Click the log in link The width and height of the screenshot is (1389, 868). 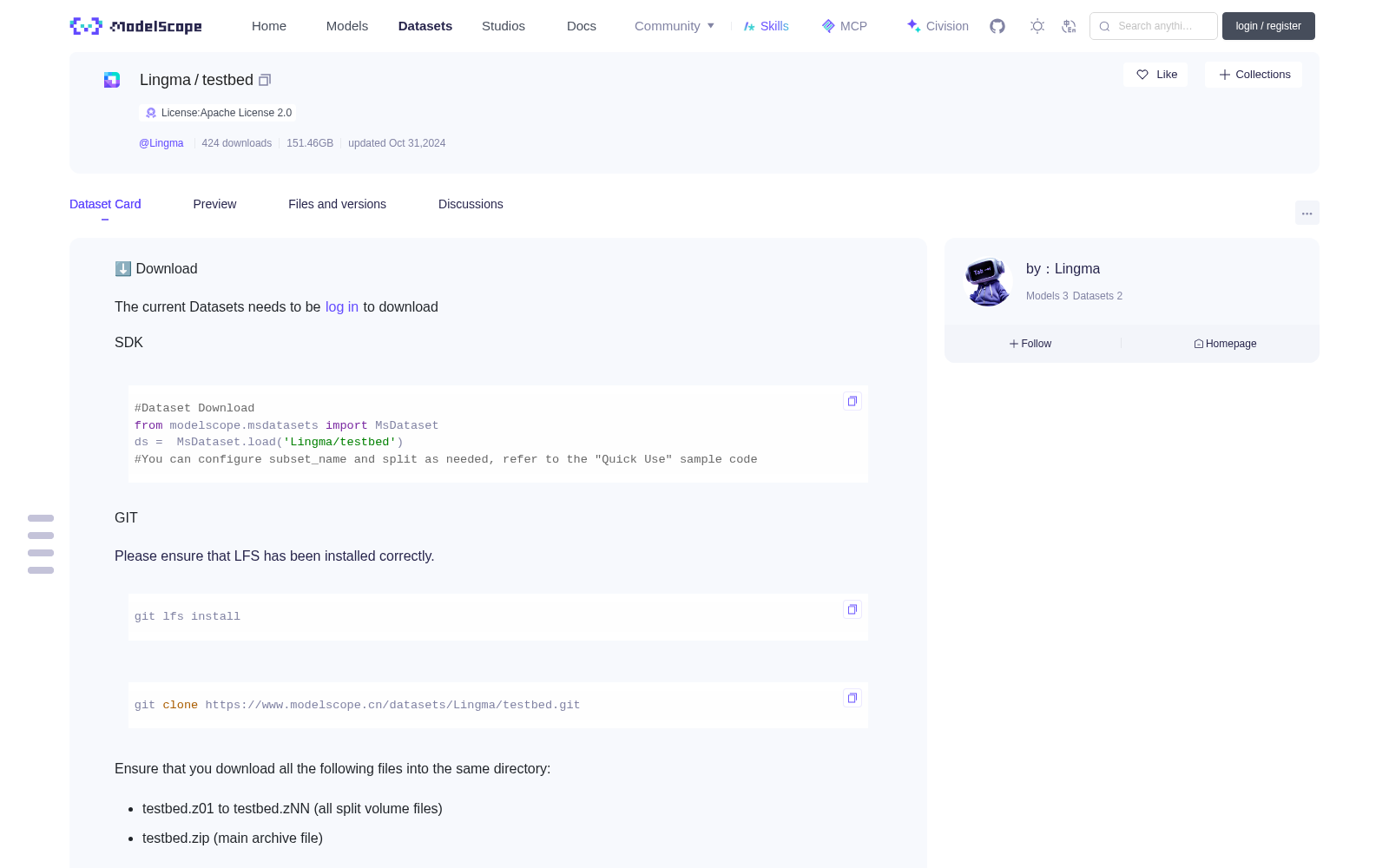click(x=342, y=307)
